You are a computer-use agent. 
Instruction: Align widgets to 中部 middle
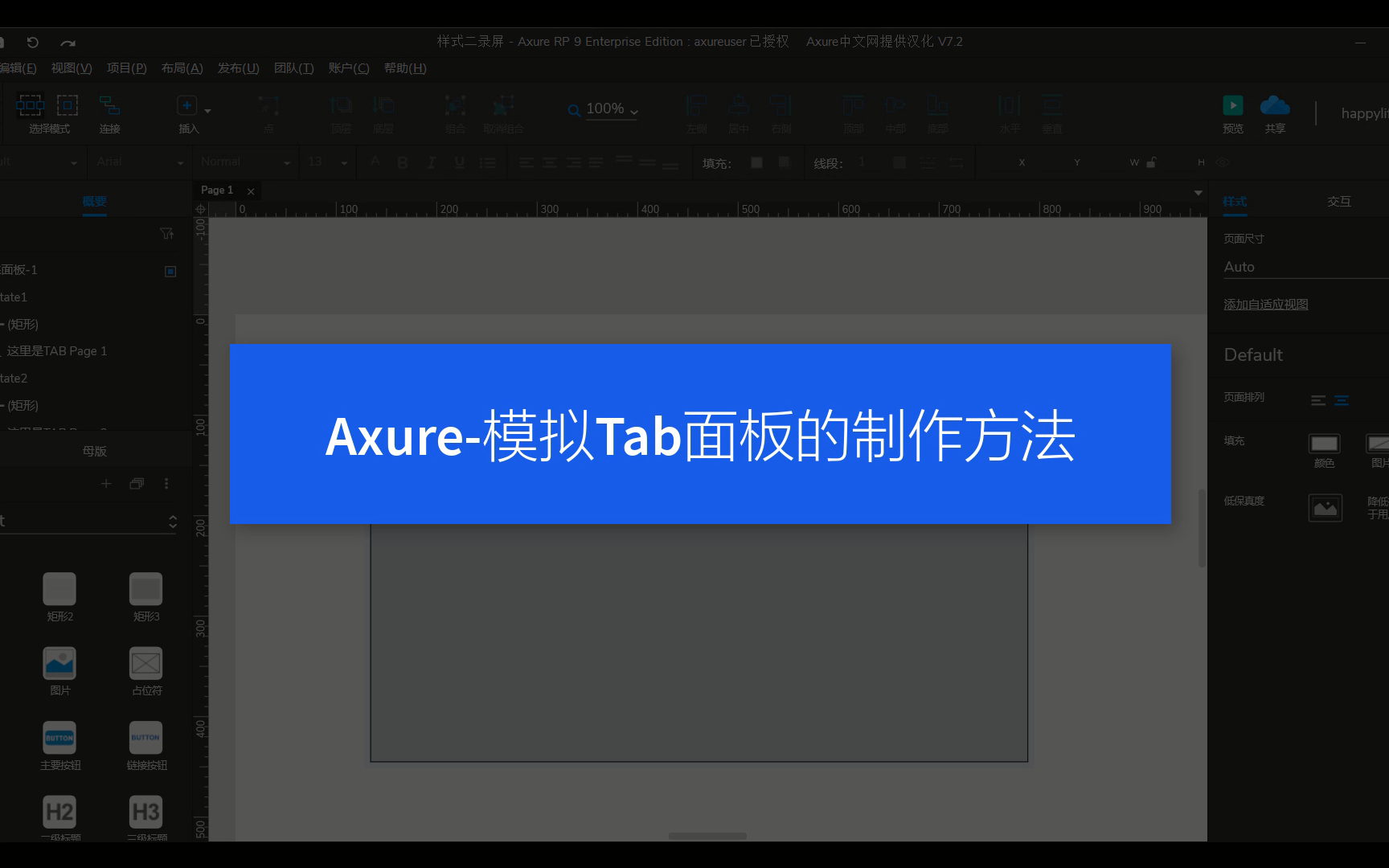(895, 105)
